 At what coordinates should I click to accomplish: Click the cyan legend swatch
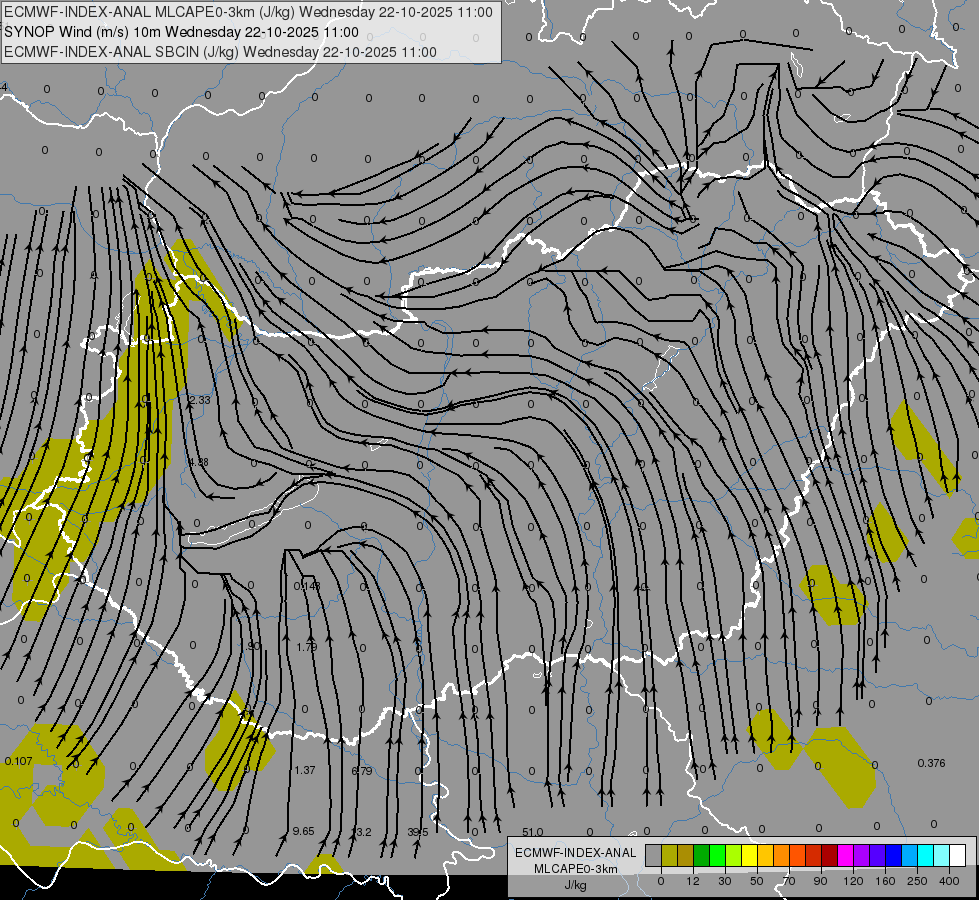(x=925, y=856)
